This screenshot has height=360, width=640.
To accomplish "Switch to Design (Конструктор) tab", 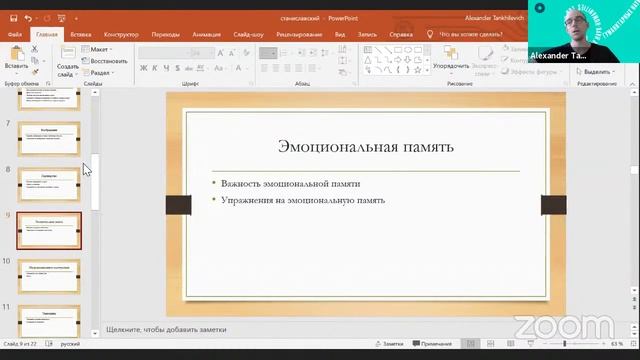I will tap(121, 34).
